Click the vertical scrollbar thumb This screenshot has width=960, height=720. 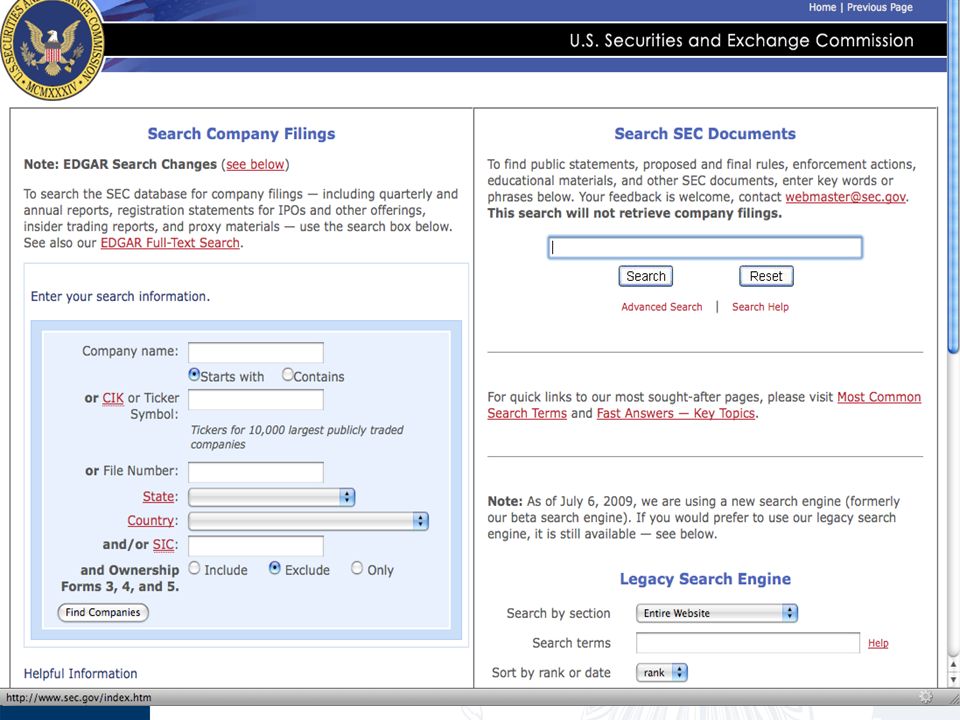pyautogui.click(x=953, y=176)
